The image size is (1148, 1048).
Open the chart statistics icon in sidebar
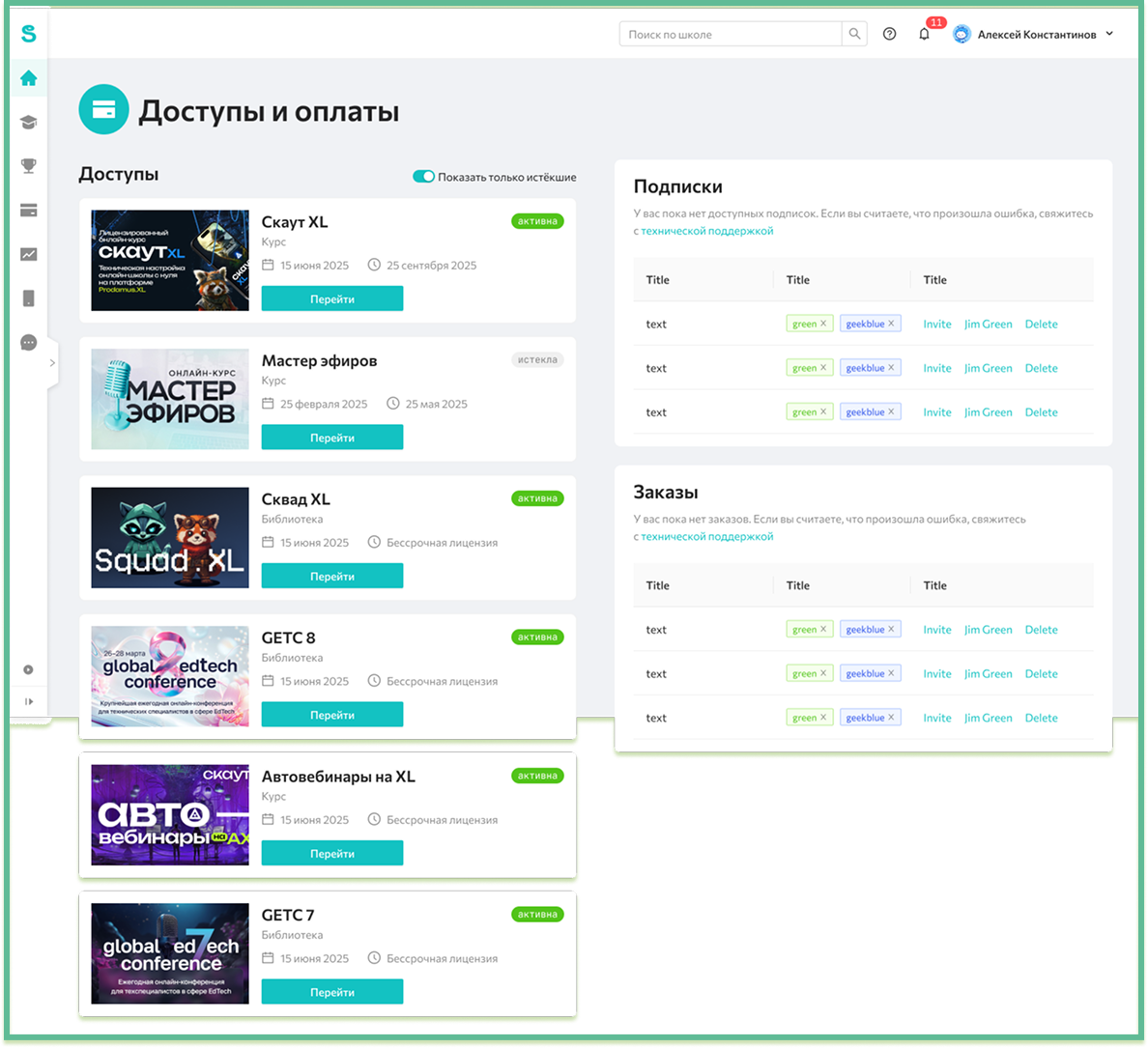29,255
